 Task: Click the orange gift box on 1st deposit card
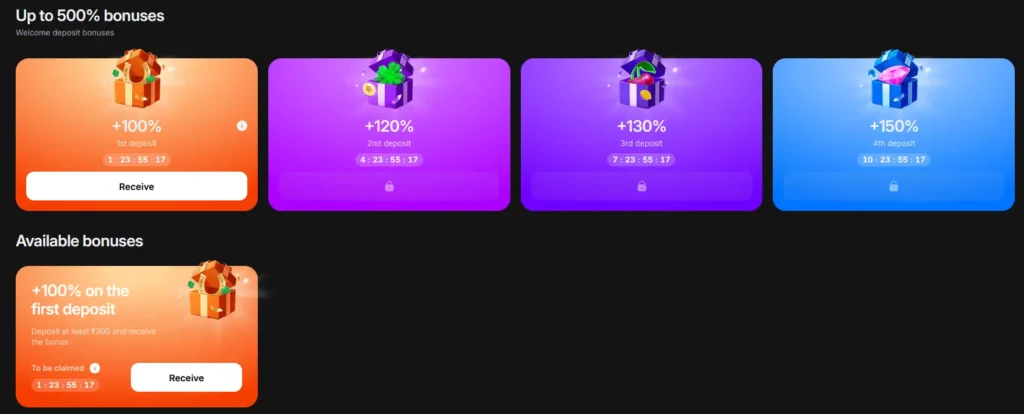point(136,78)
